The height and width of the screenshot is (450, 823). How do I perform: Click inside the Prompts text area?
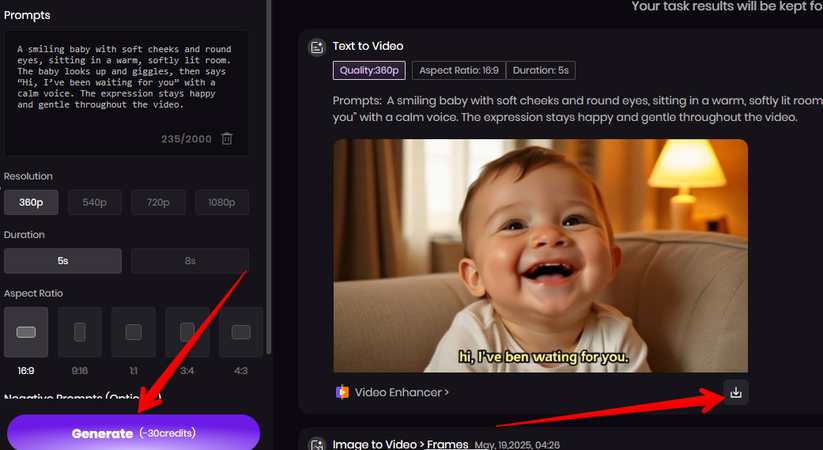[x=126, y=93]
